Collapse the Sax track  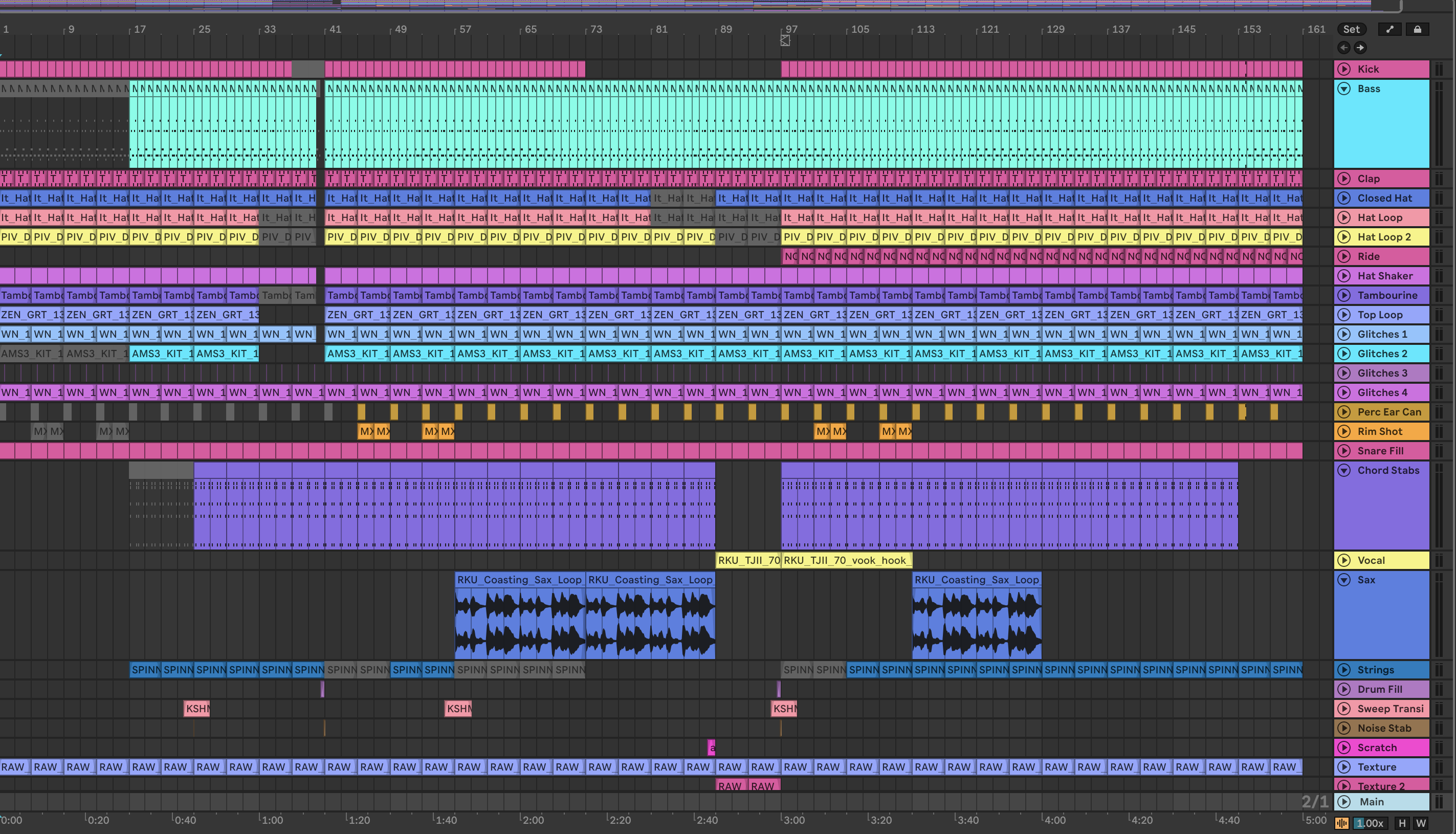[1344, 580]
